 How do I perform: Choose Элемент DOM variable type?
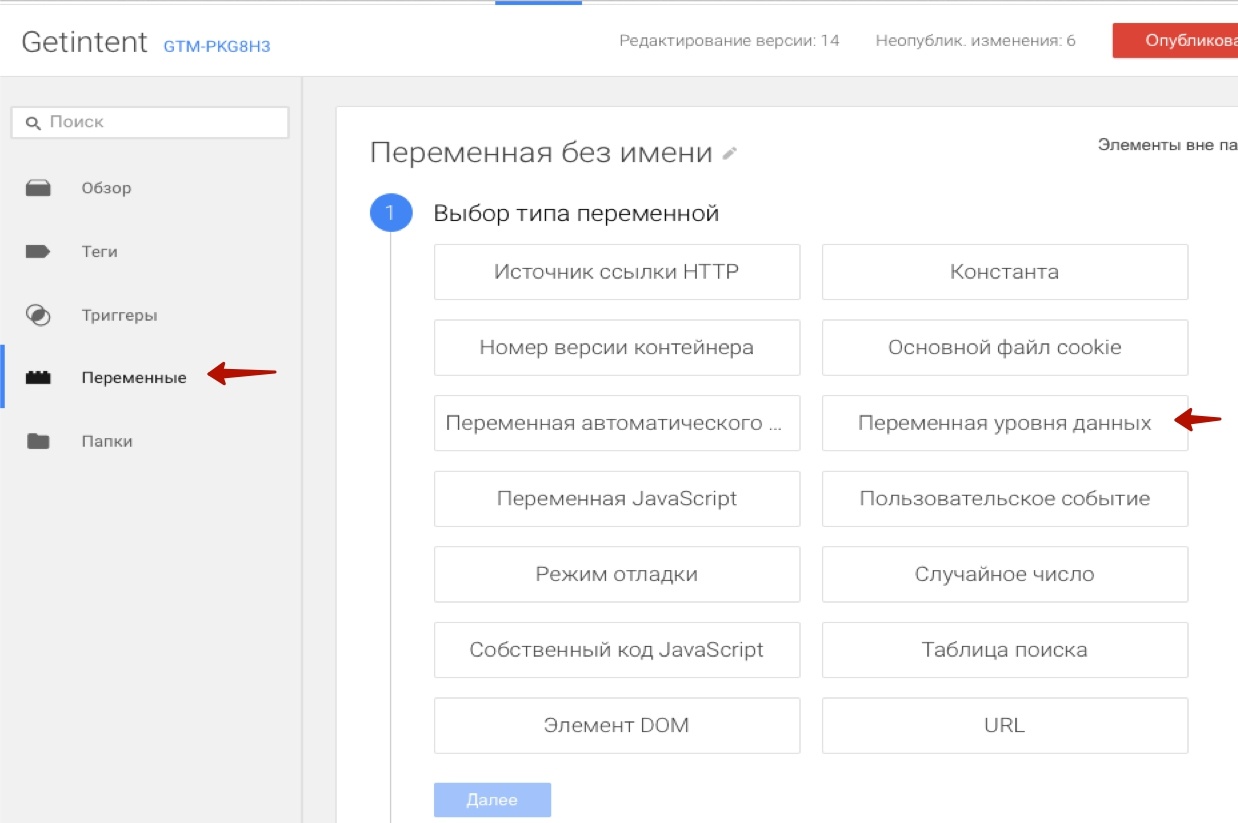click(x=616, y=725)
